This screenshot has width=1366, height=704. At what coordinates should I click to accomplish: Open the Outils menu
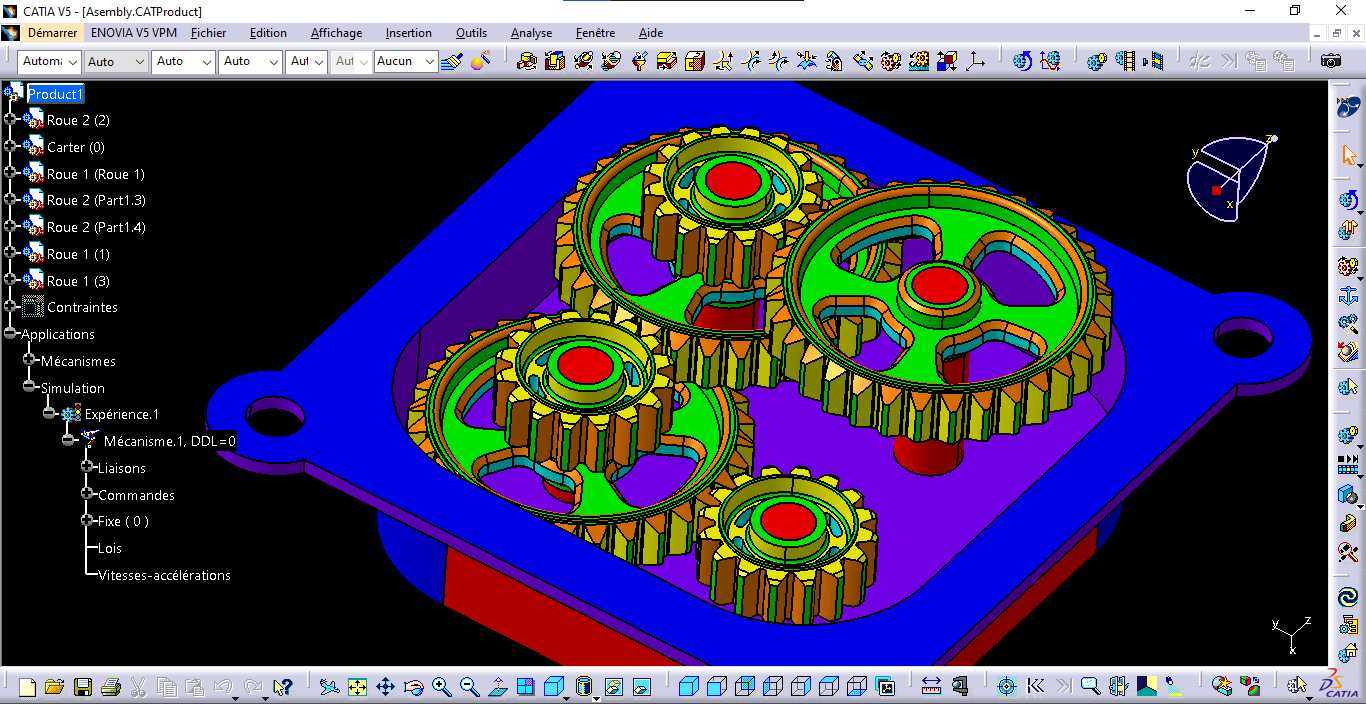coord(471,33)
